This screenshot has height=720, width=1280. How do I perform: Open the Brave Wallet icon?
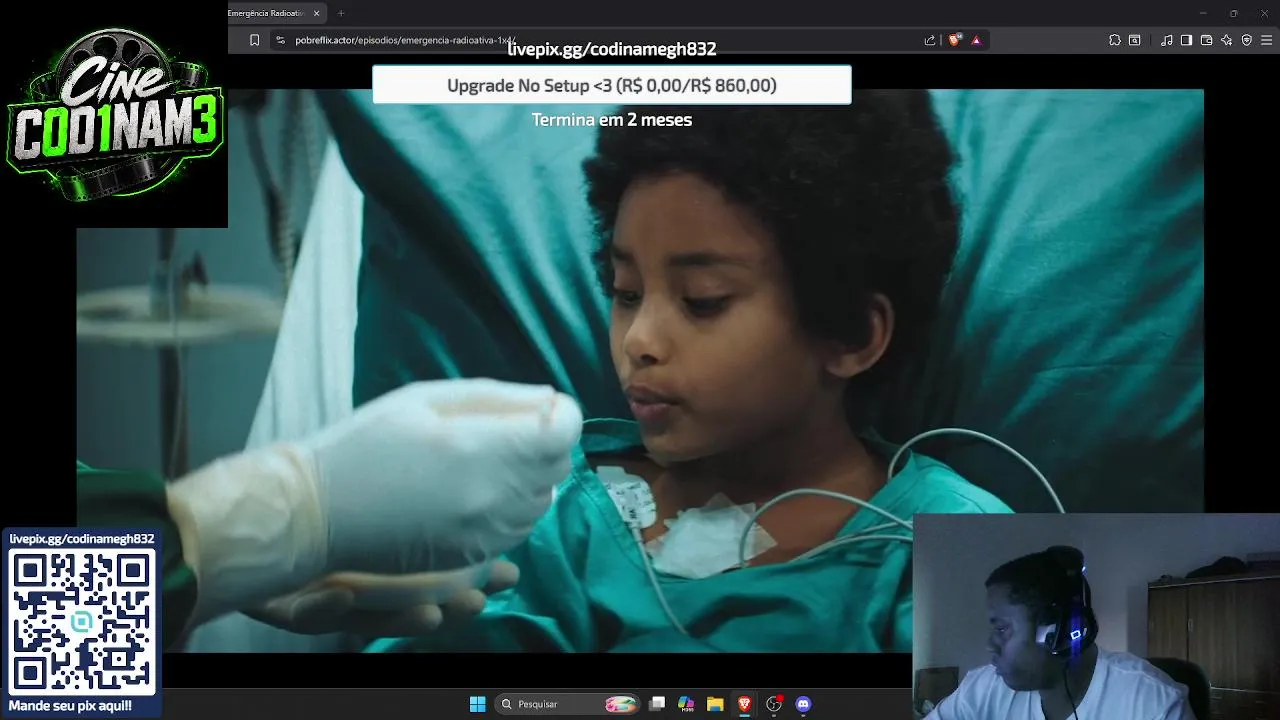pos(1206,40)
